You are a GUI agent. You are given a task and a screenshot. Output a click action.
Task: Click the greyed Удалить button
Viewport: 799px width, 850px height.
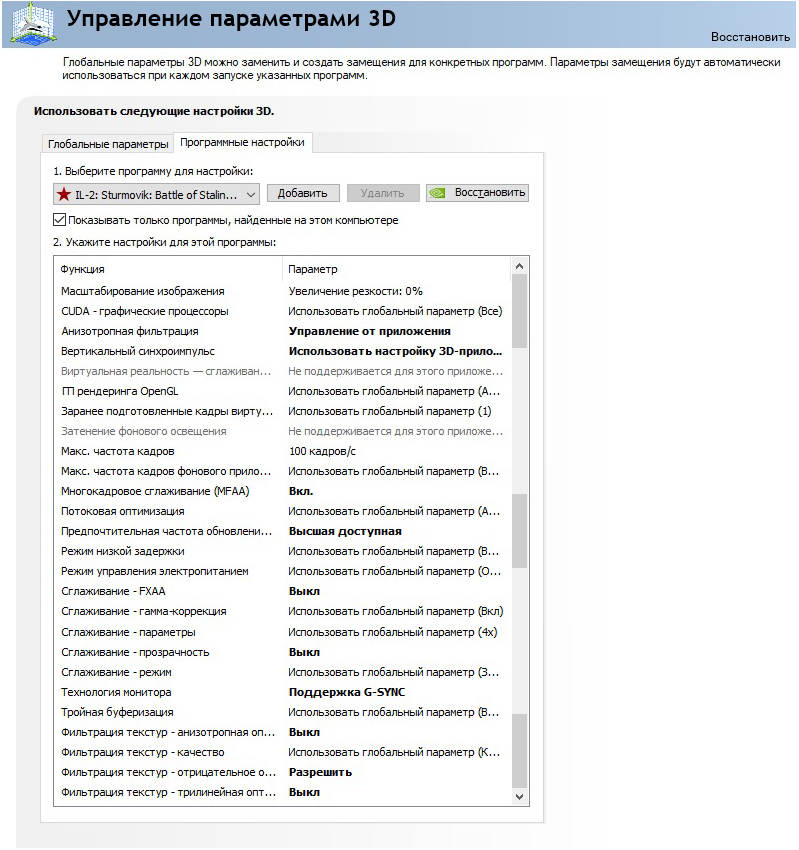pos(383,193)
